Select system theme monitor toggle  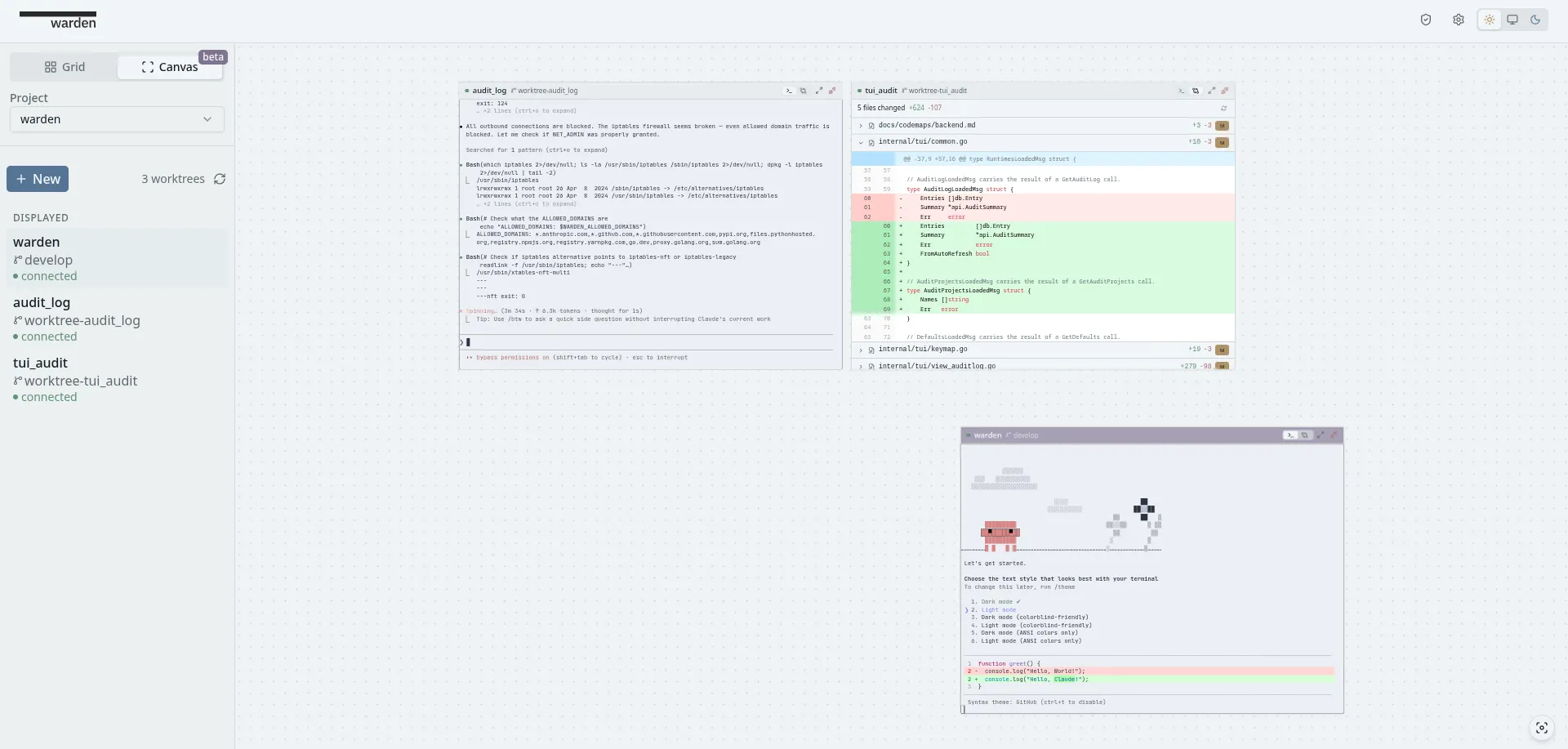[x=1512, y=20]
